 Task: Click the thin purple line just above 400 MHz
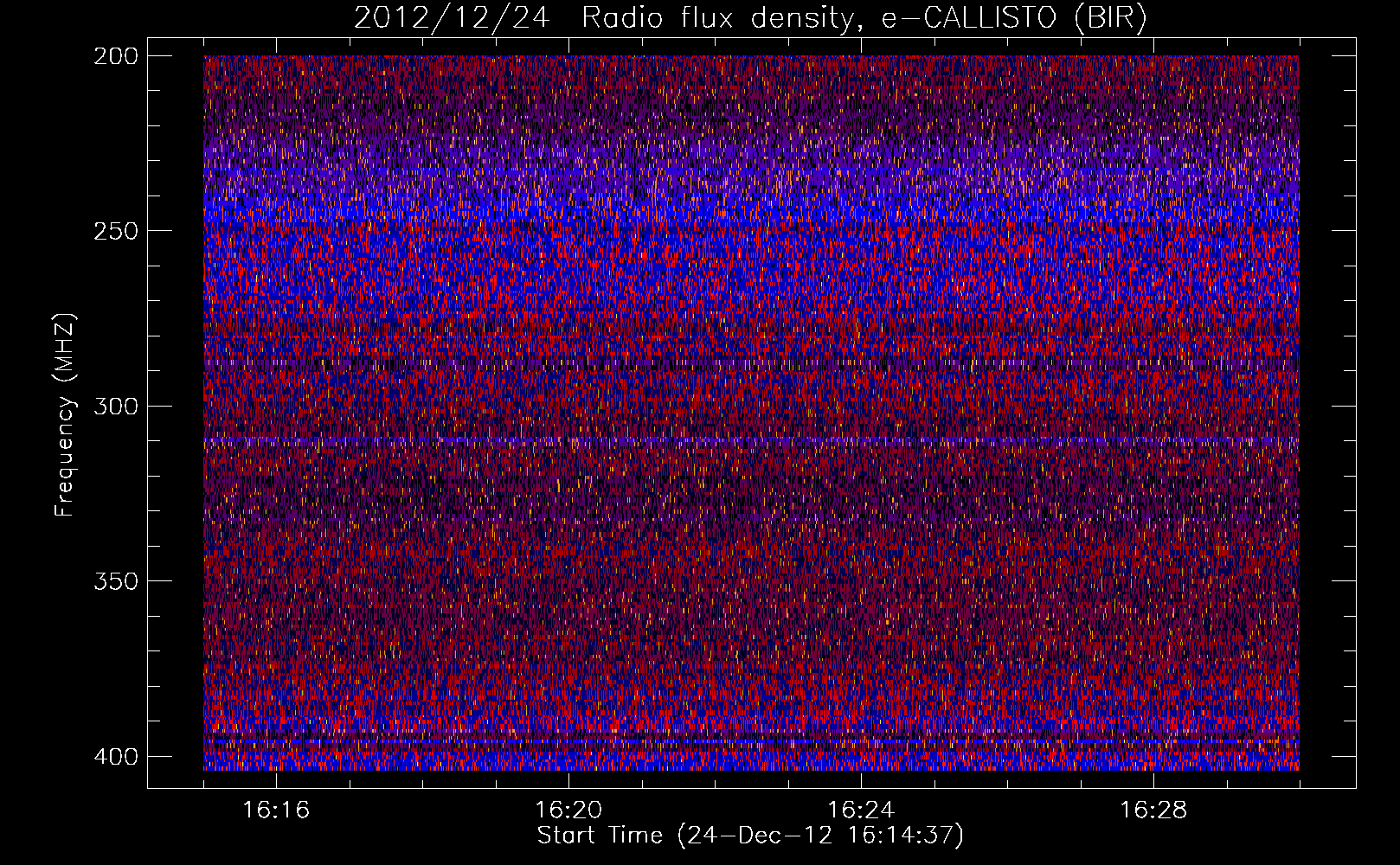(751, 741)
